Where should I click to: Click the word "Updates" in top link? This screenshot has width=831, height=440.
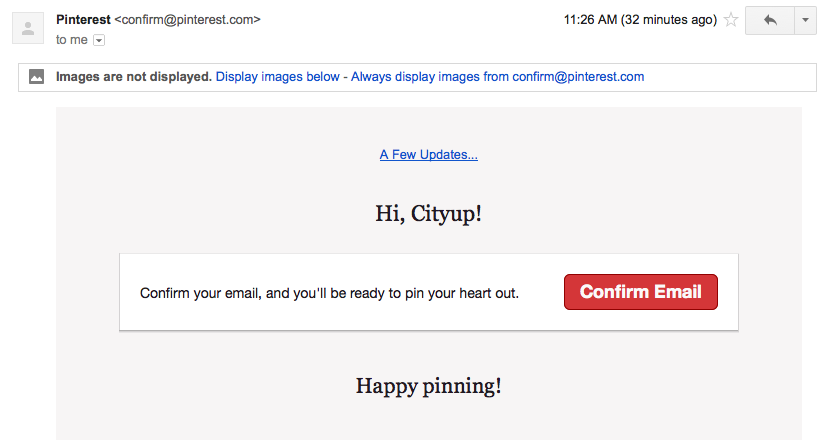tap(448, 155)
